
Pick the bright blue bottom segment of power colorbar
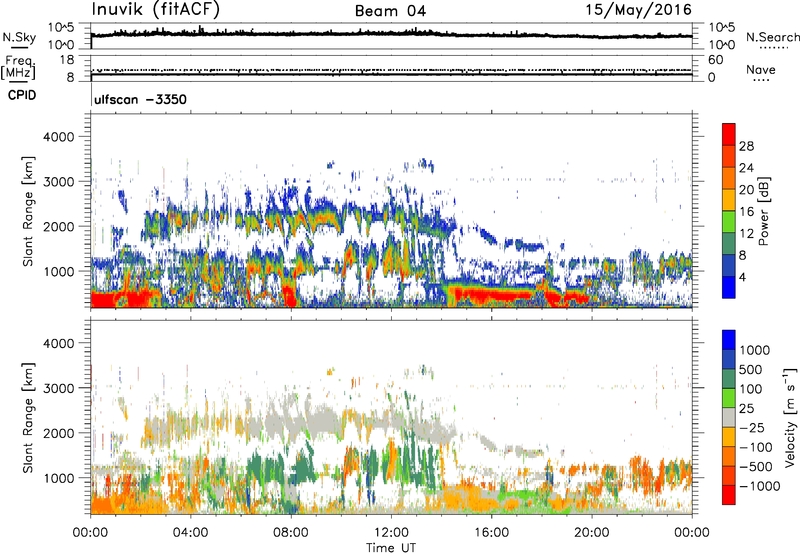click(x=729, y=287)
